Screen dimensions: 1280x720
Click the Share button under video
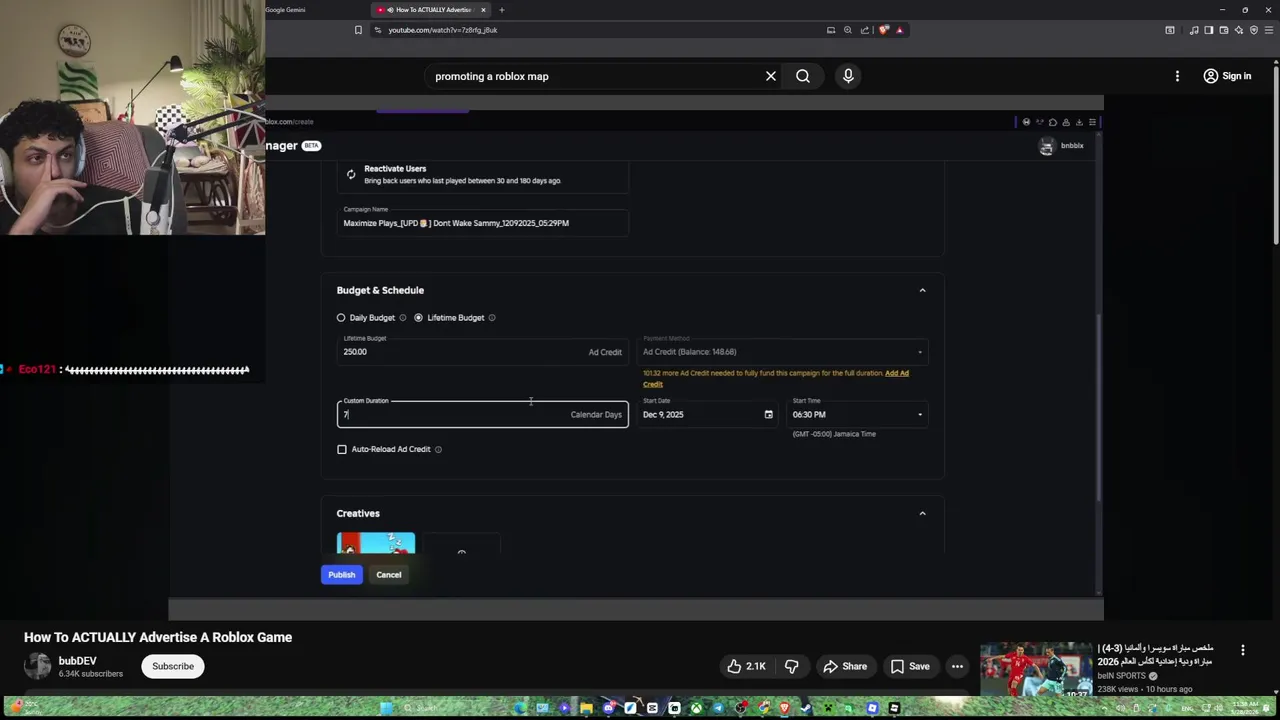pos(845,666)
